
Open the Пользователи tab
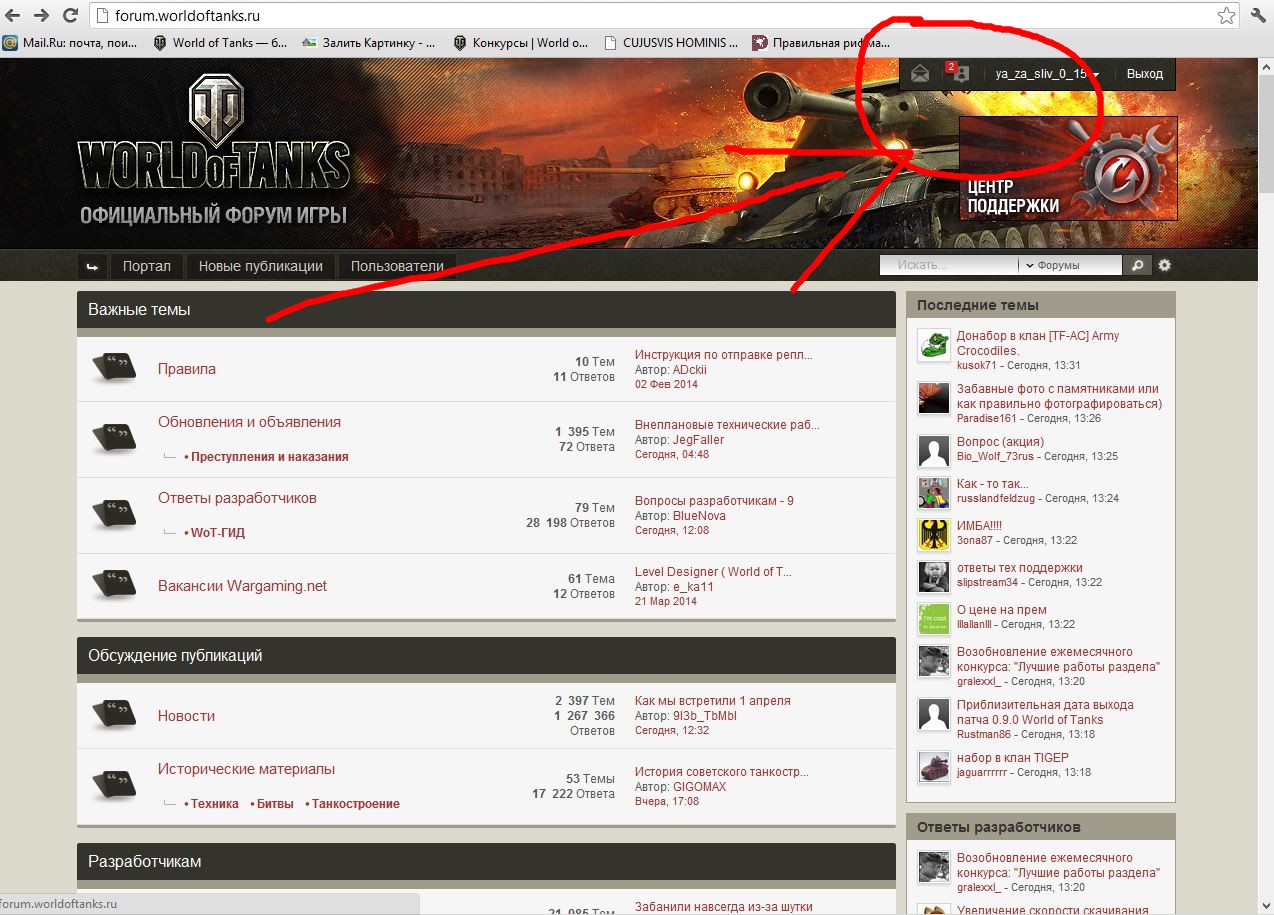397,266
